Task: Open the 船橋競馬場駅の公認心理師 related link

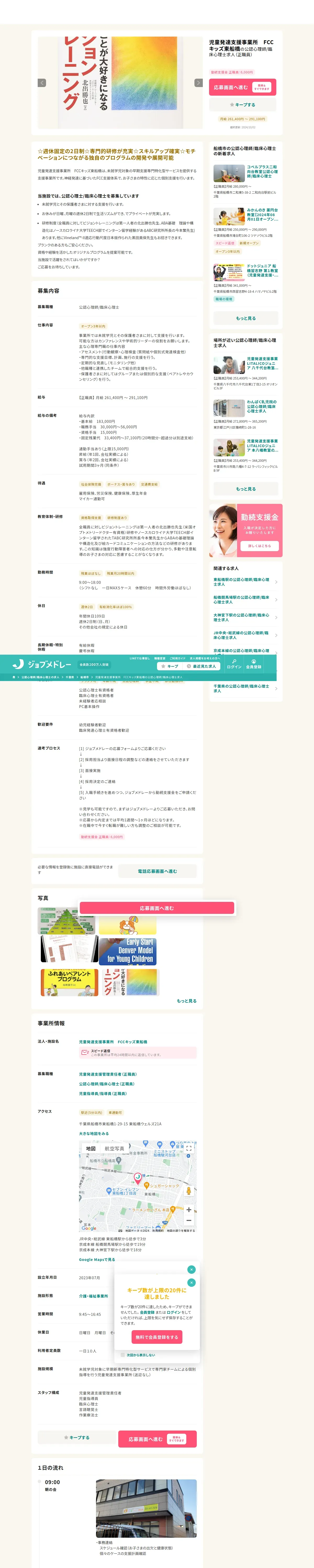Action: [245, 599]
